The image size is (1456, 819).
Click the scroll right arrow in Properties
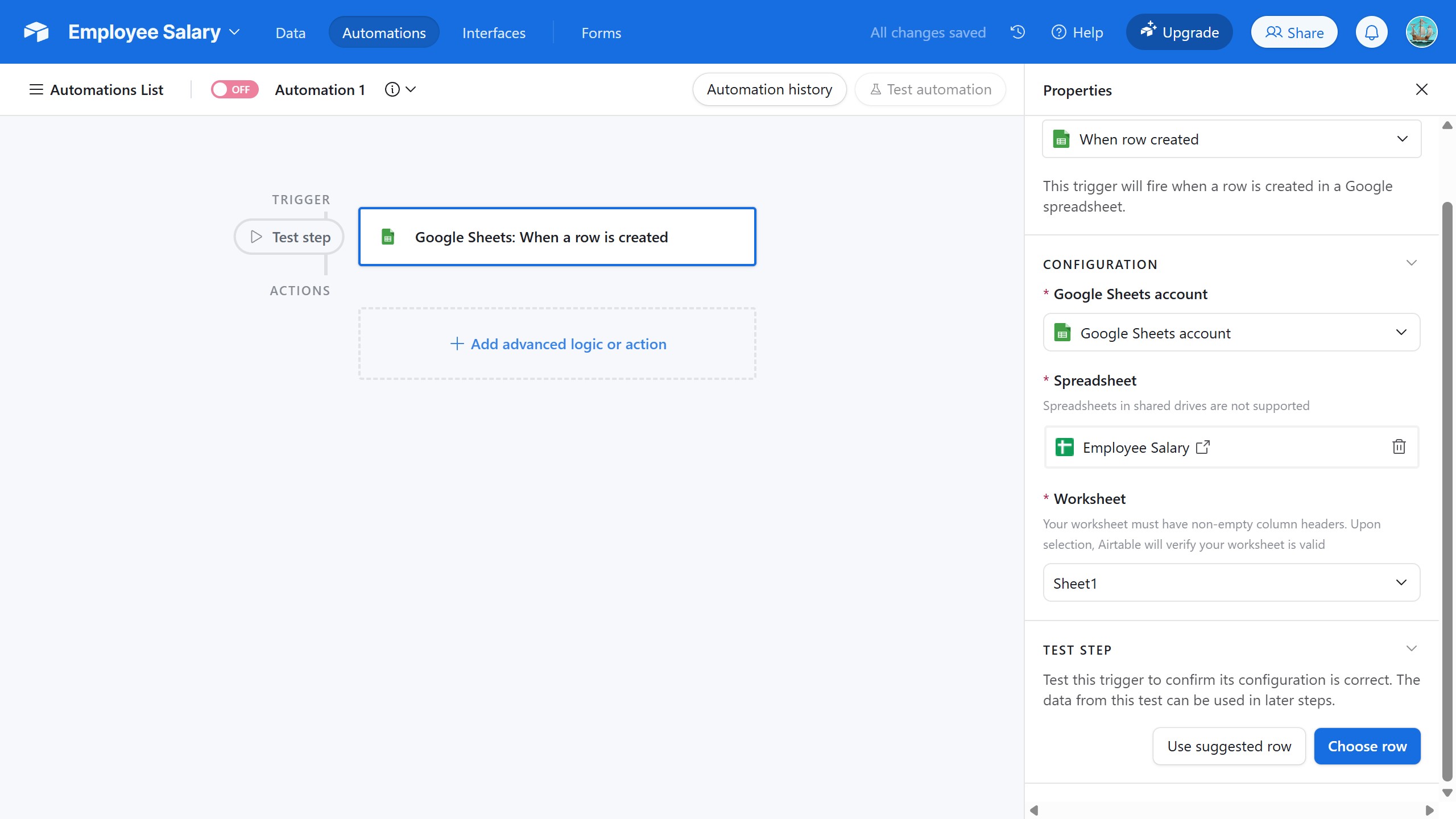1429,810
